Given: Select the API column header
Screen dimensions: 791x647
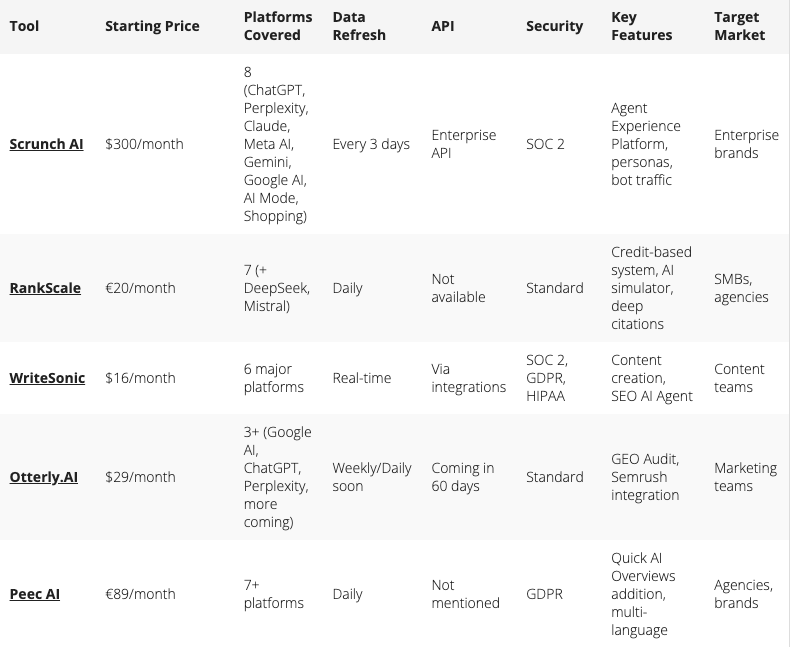Looking at the screenshot, I should tap(442, 26).
